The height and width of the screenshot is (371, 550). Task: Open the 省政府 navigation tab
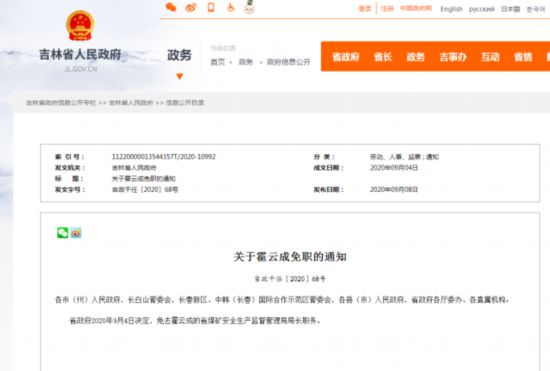coord(346,57)
